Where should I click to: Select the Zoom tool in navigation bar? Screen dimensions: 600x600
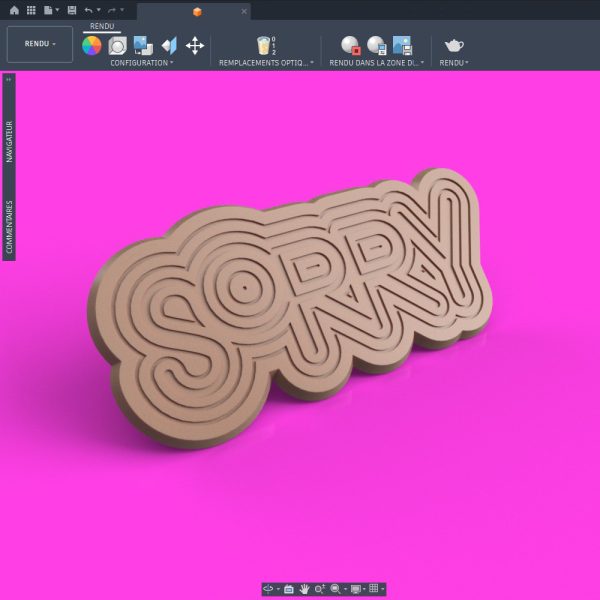point(320,589)
